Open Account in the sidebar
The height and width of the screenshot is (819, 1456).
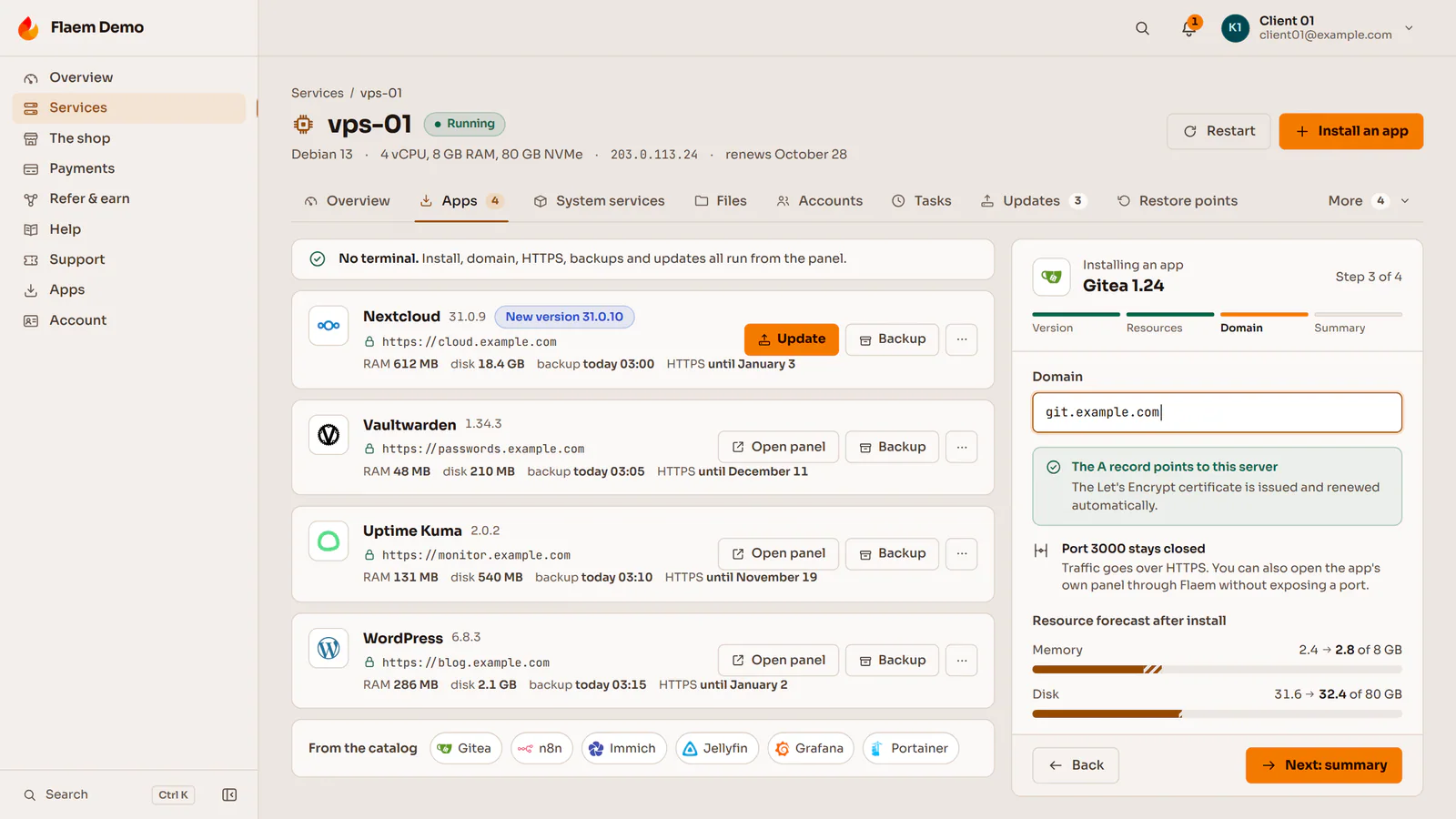point(129,320)
